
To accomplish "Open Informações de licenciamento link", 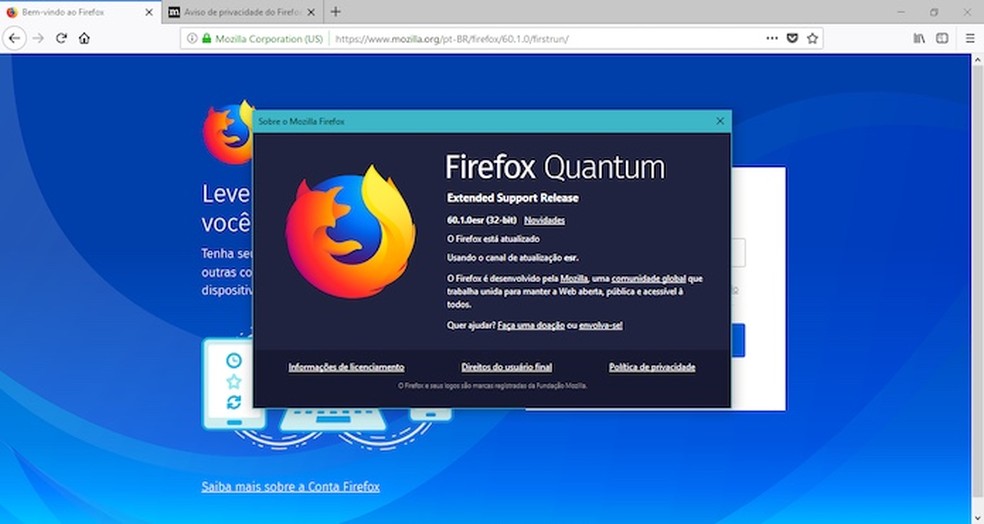I will pos(346,367).
